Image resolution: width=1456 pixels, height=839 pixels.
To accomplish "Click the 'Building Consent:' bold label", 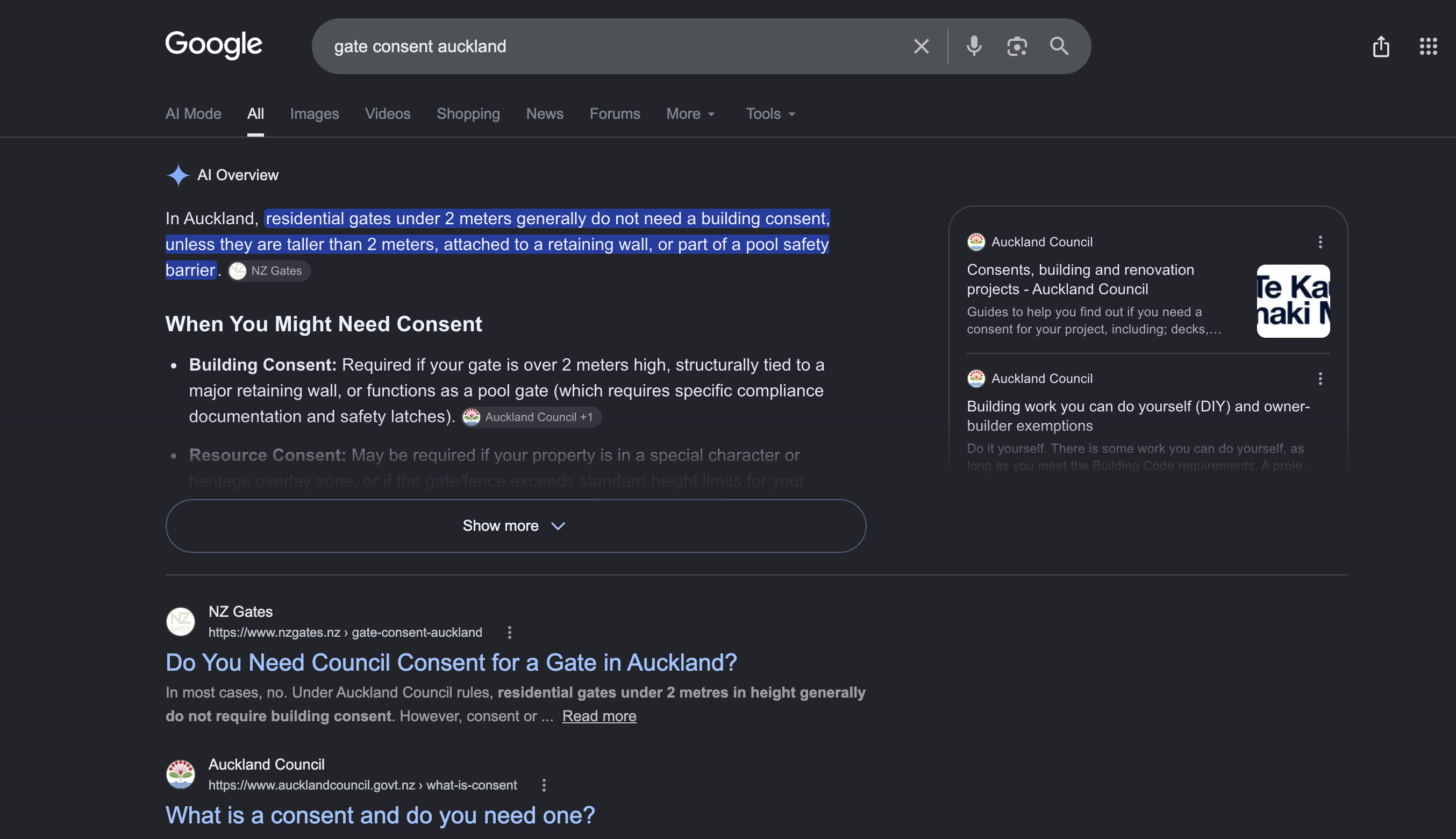I will coord(262,365).
